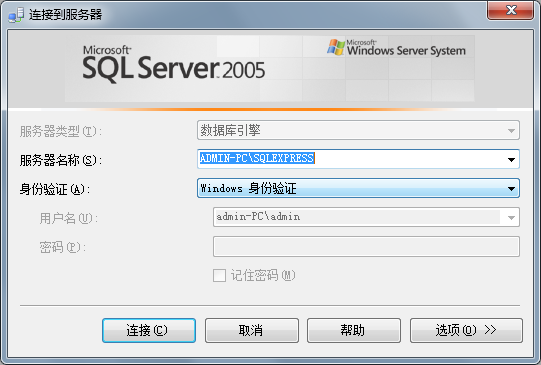Screen dimensions: 541x365
Task: Click the 身份验证(A) label
Action: tap(55, 189)
